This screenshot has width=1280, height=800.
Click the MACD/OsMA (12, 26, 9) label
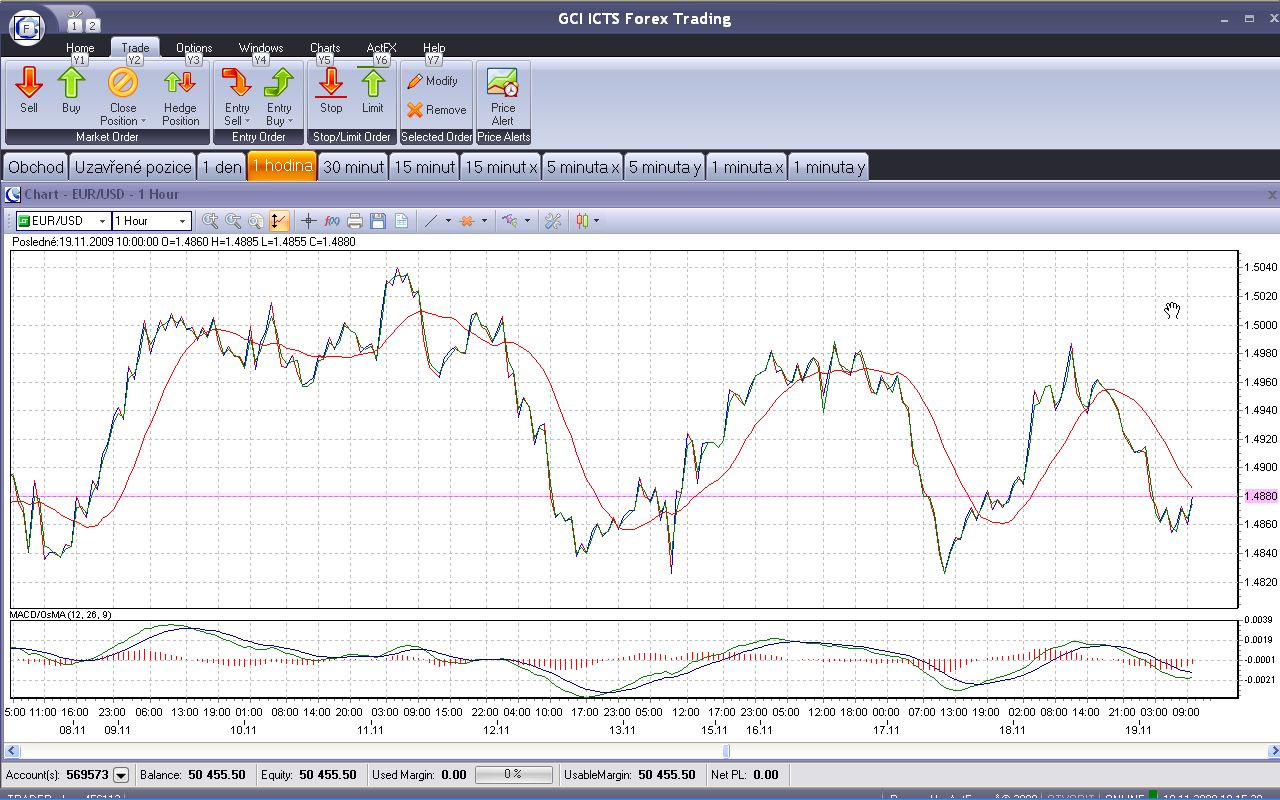[x=60, y=614]
